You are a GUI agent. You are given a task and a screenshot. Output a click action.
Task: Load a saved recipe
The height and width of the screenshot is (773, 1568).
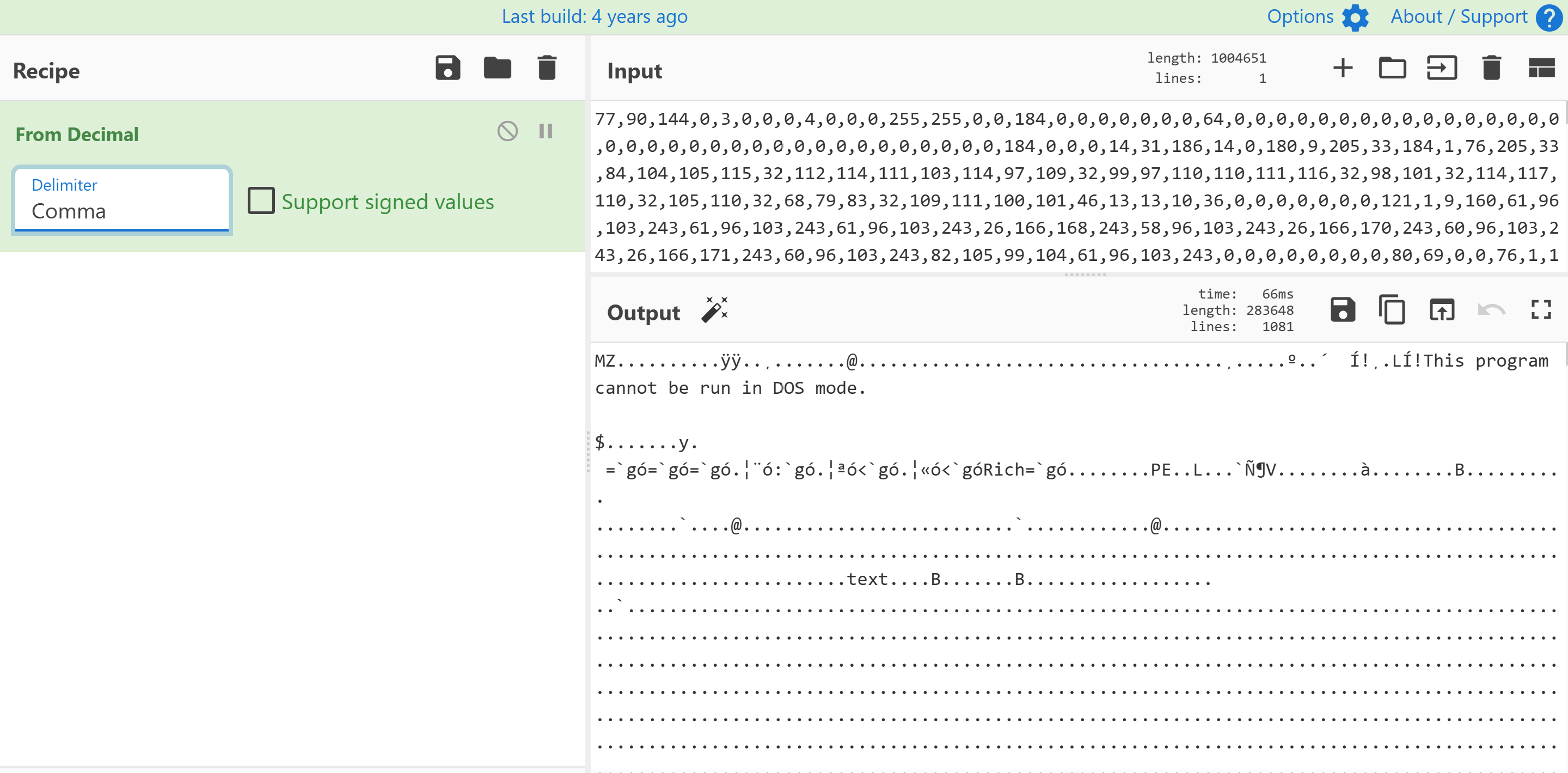point(497,68)
